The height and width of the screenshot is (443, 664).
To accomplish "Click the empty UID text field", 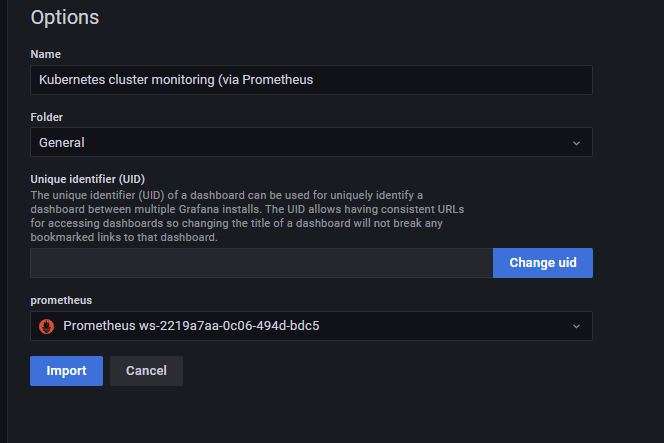I will click(261, 263).
